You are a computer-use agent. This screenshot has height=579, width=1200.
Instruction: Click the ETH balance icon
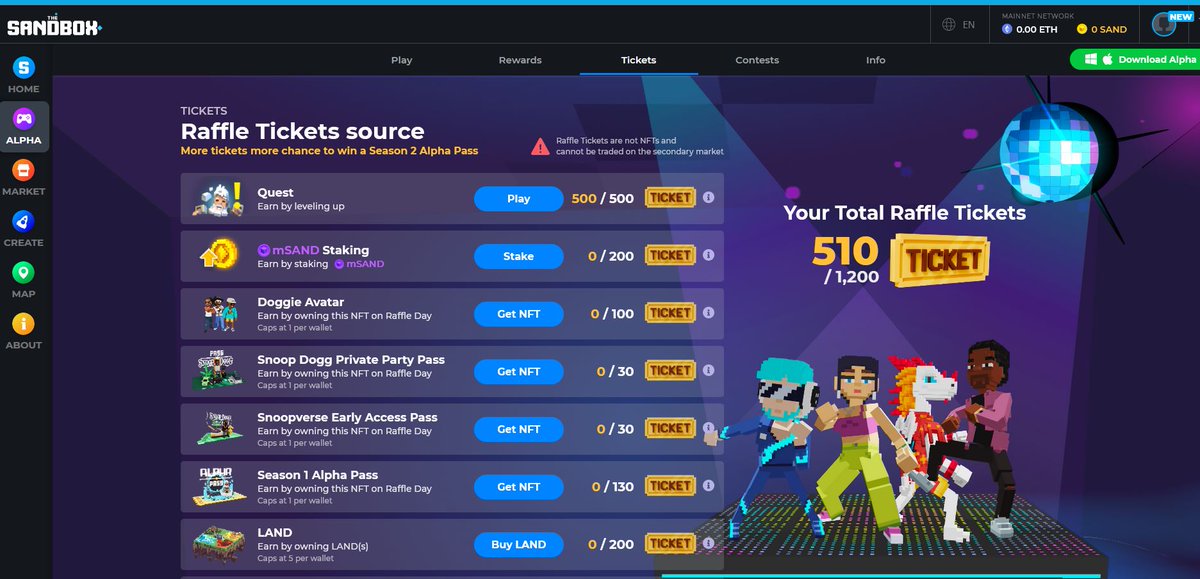(1007, 29)
